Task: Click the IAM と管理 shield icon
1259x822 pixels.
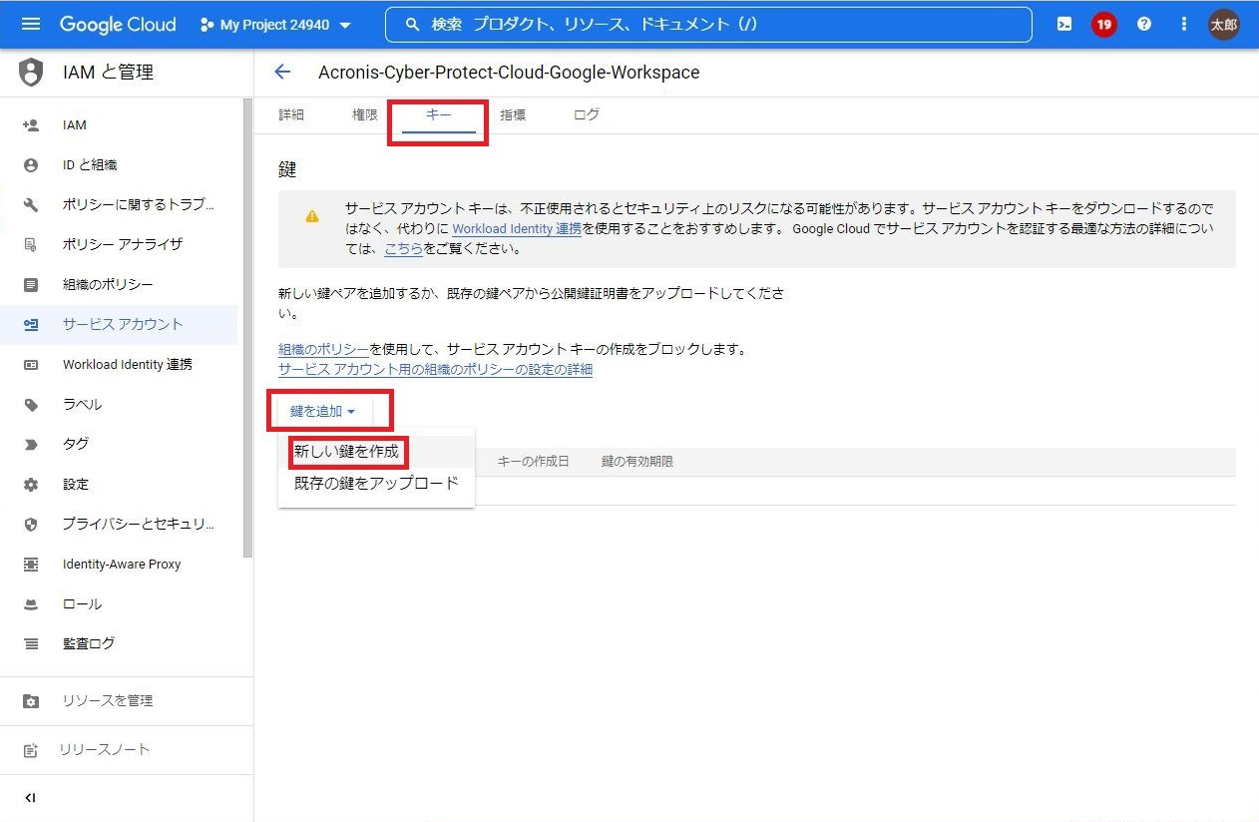Action: (x=31, y=72)
